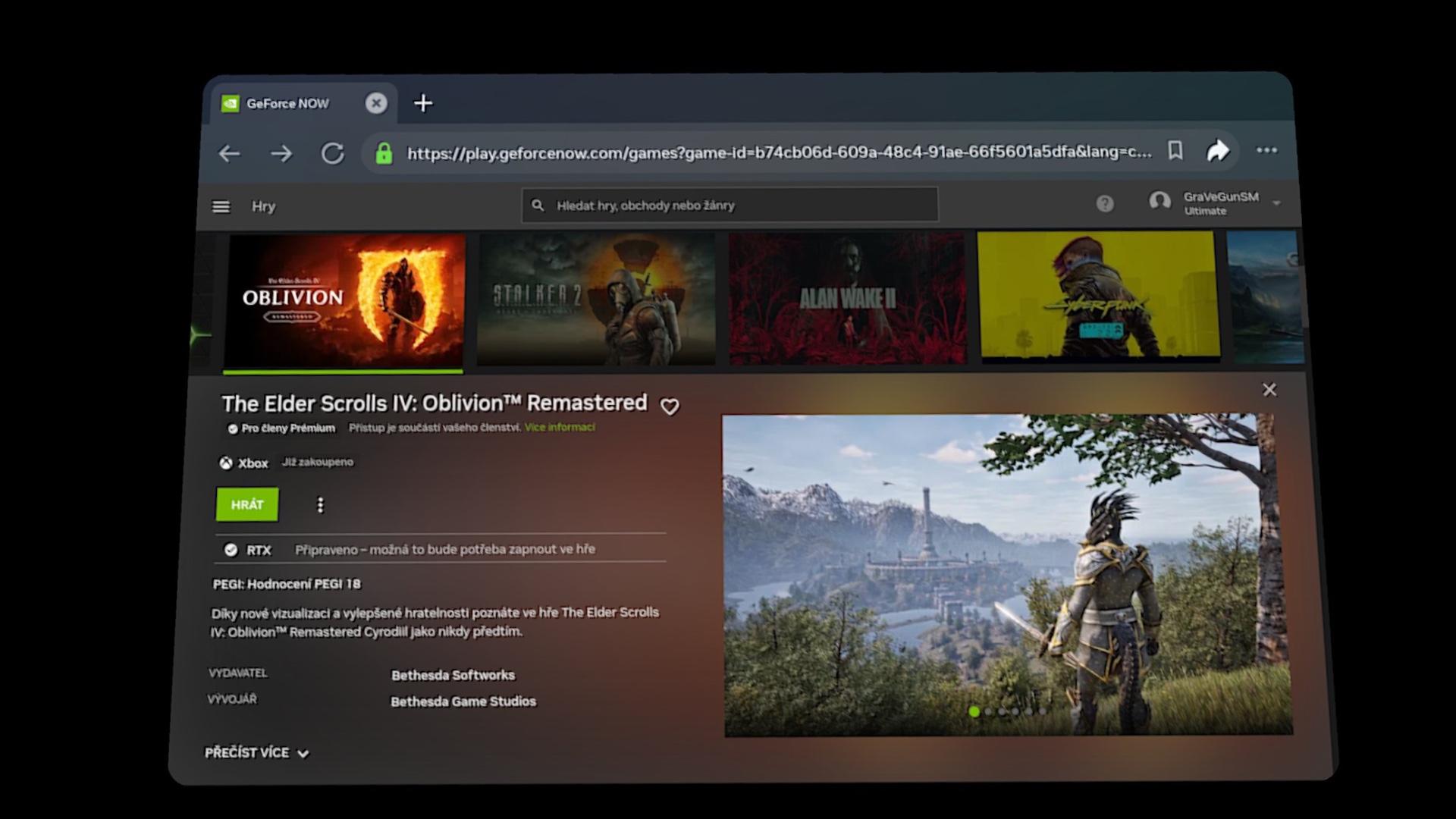
Task: Click the address bar URL
Action: (779, 152)
